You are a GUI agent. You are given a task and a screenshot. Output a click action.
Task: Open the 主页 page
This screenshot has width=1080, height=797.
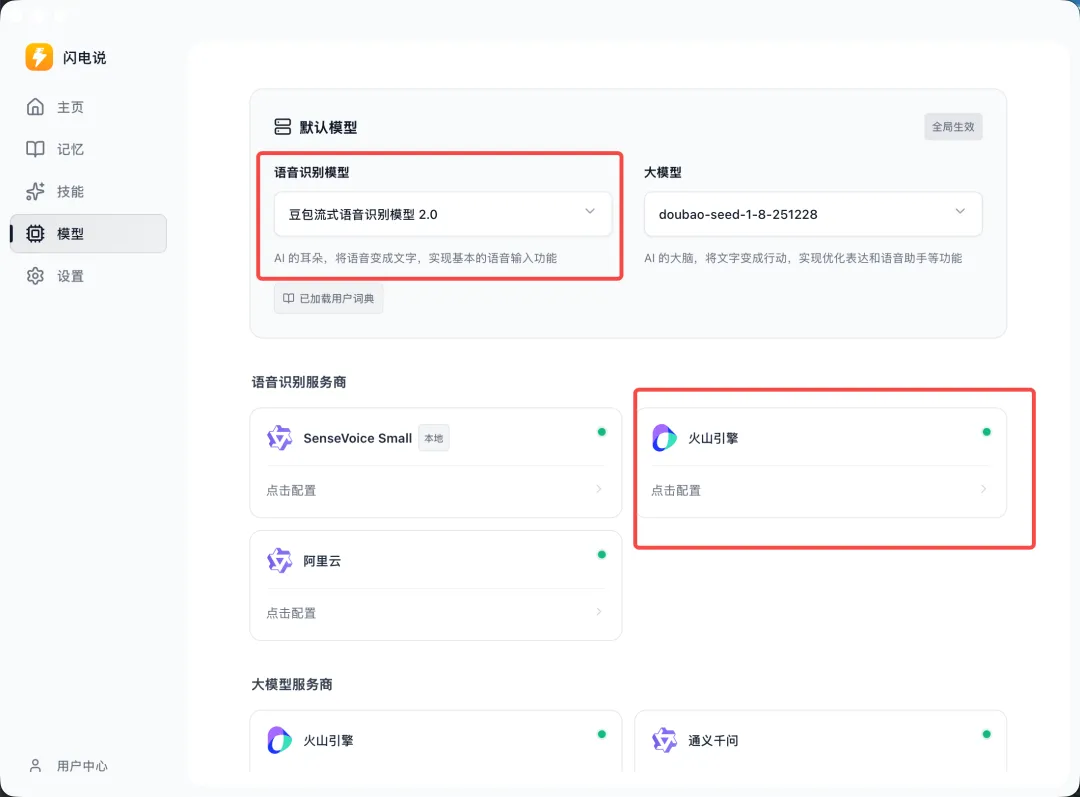[x=88, y=107]
